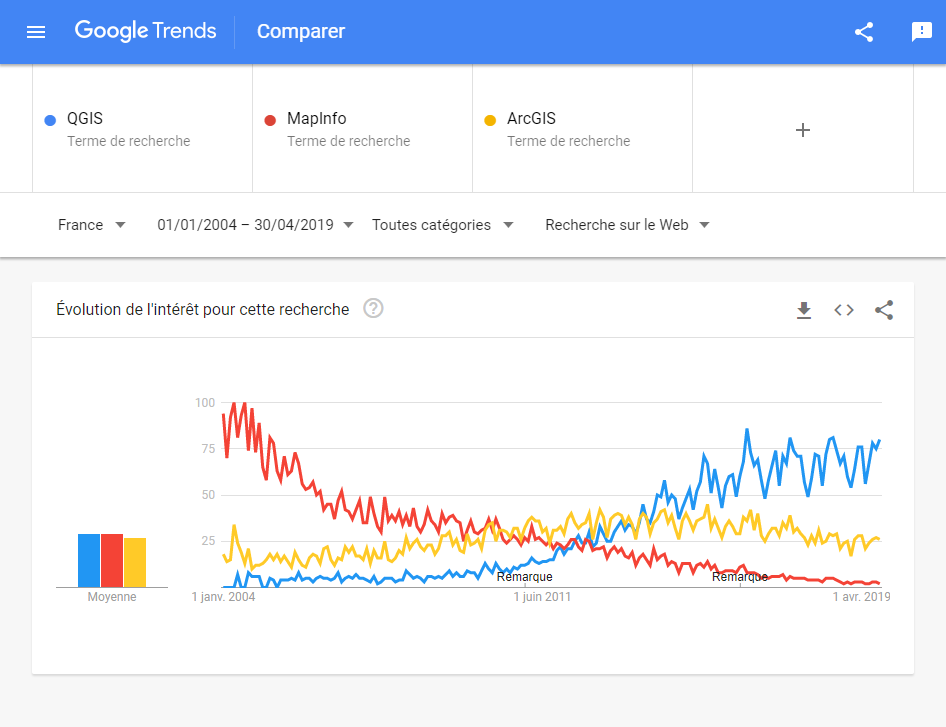Click the first Remarque note near 2011
Image resolution: width=946 pixels, height=727 pixels.
(524, 577)
